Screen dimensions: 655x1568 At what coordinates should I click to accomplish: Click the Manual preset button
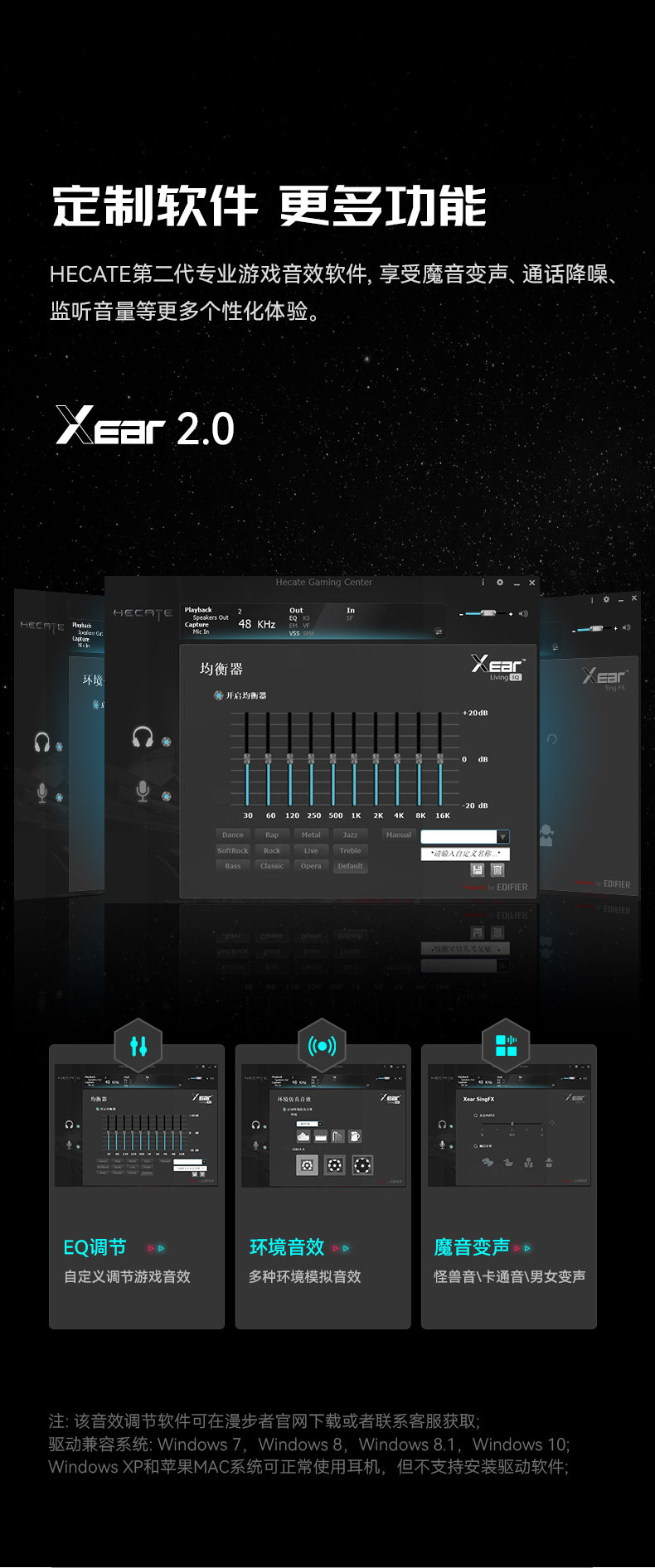398,835
